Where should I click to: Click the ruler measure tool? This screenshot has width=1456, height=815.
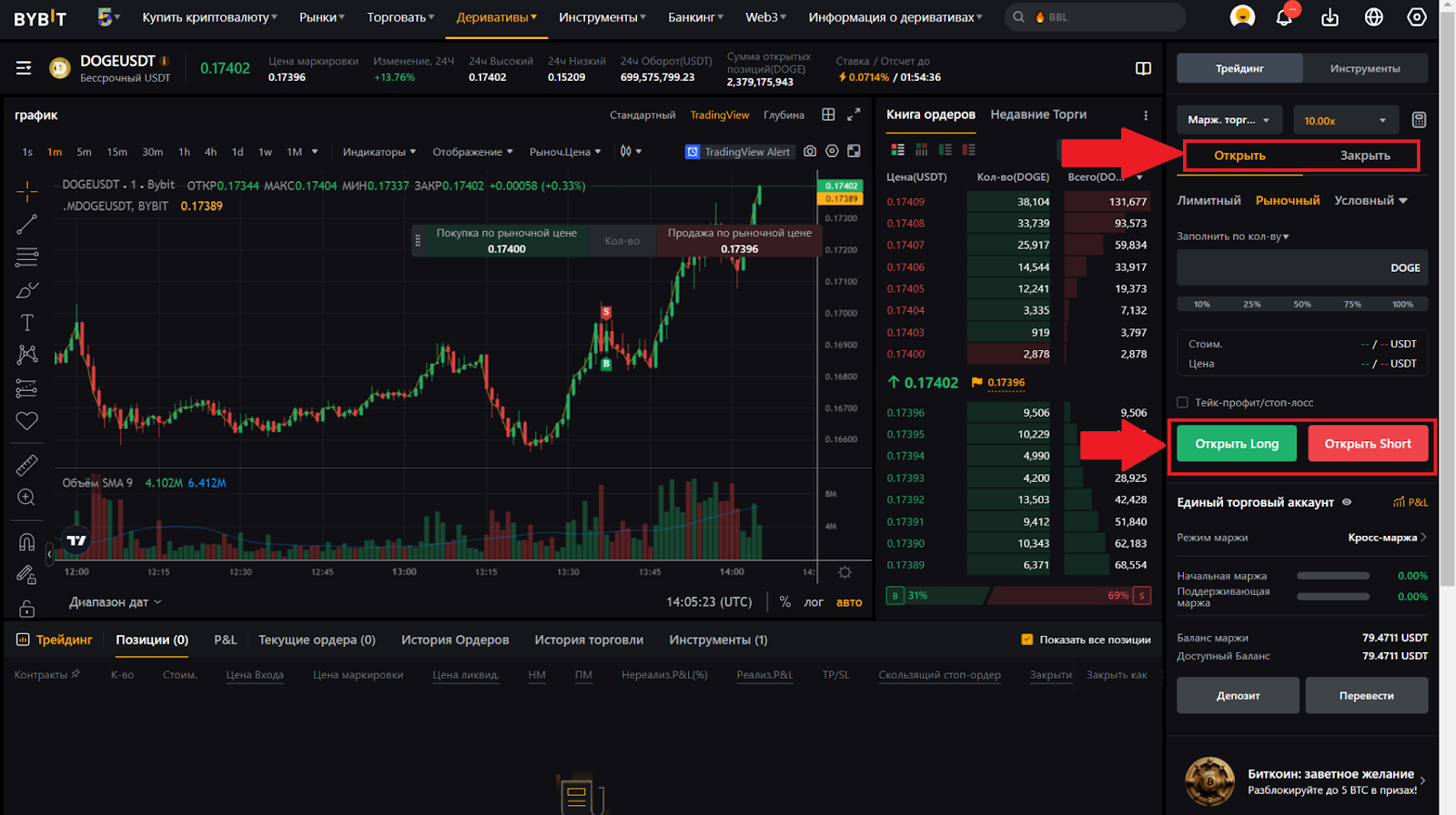click(x=26, y=465)
